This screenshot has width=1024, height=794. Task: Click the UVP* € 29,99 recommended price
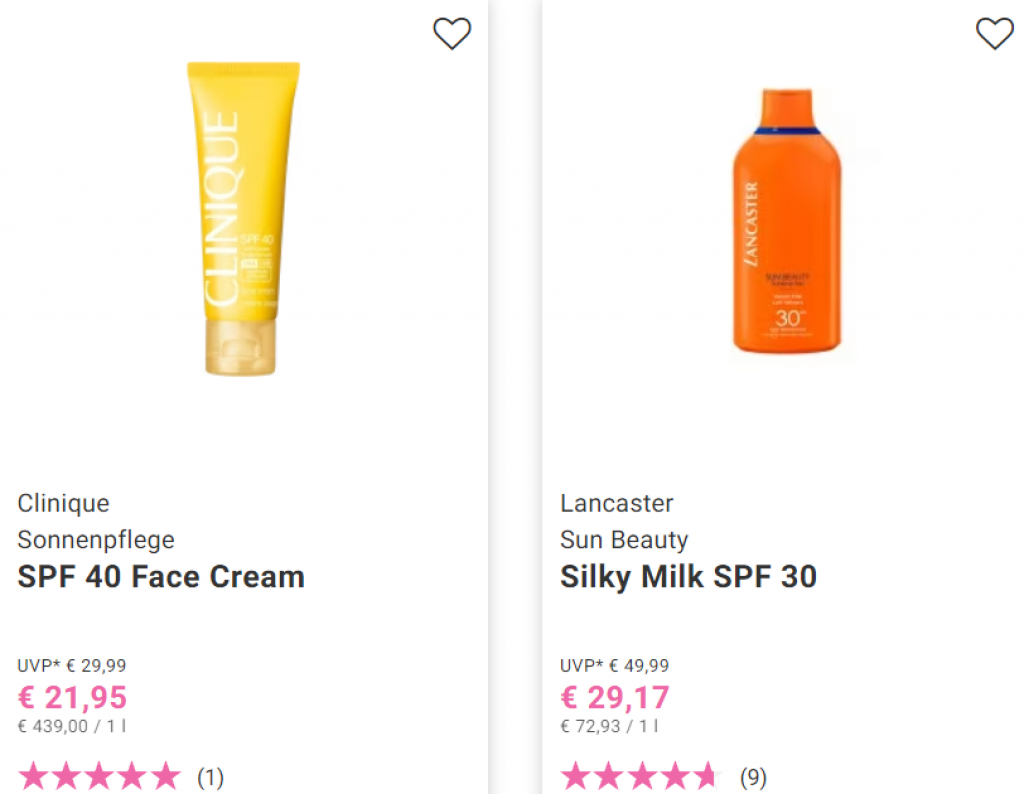72,665
